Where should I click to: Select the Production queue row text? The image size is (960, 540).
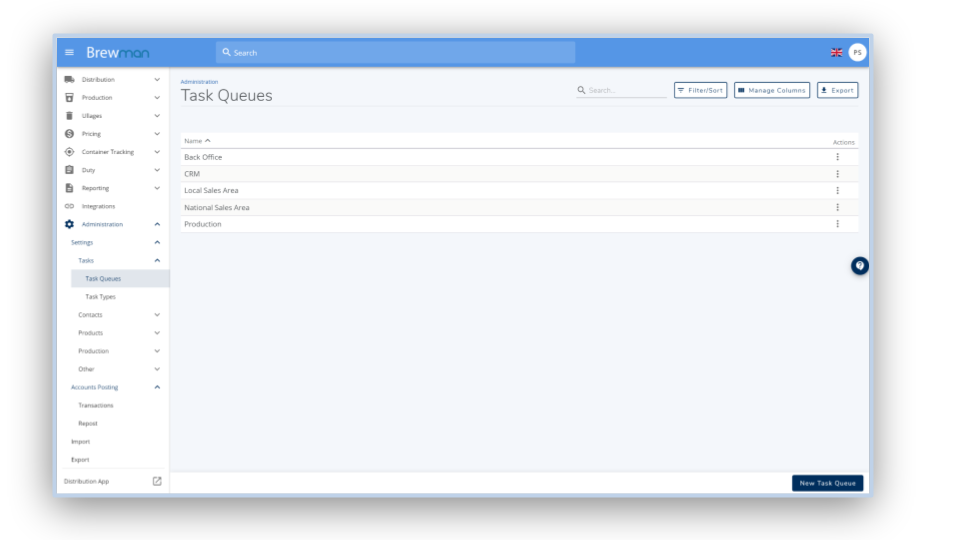click(203, 224)
